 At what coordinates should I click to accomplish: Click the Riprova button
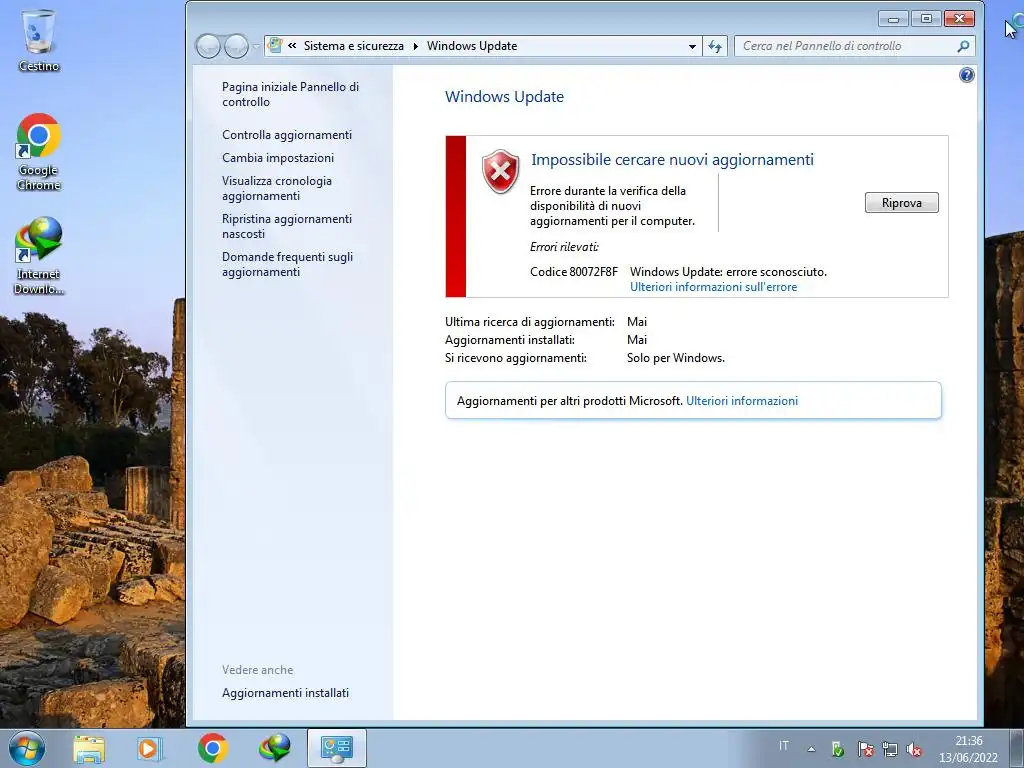(901, 202)
